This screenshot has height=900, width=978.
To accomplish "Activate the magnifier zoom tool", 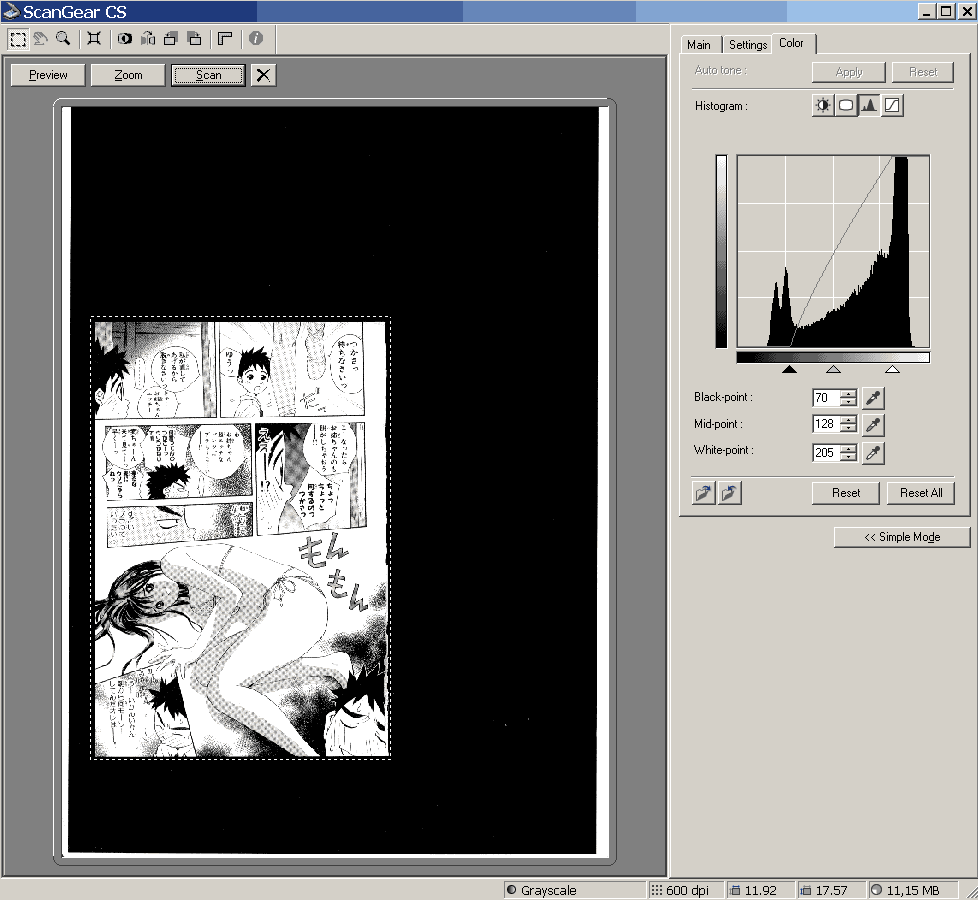I will 63,39.
